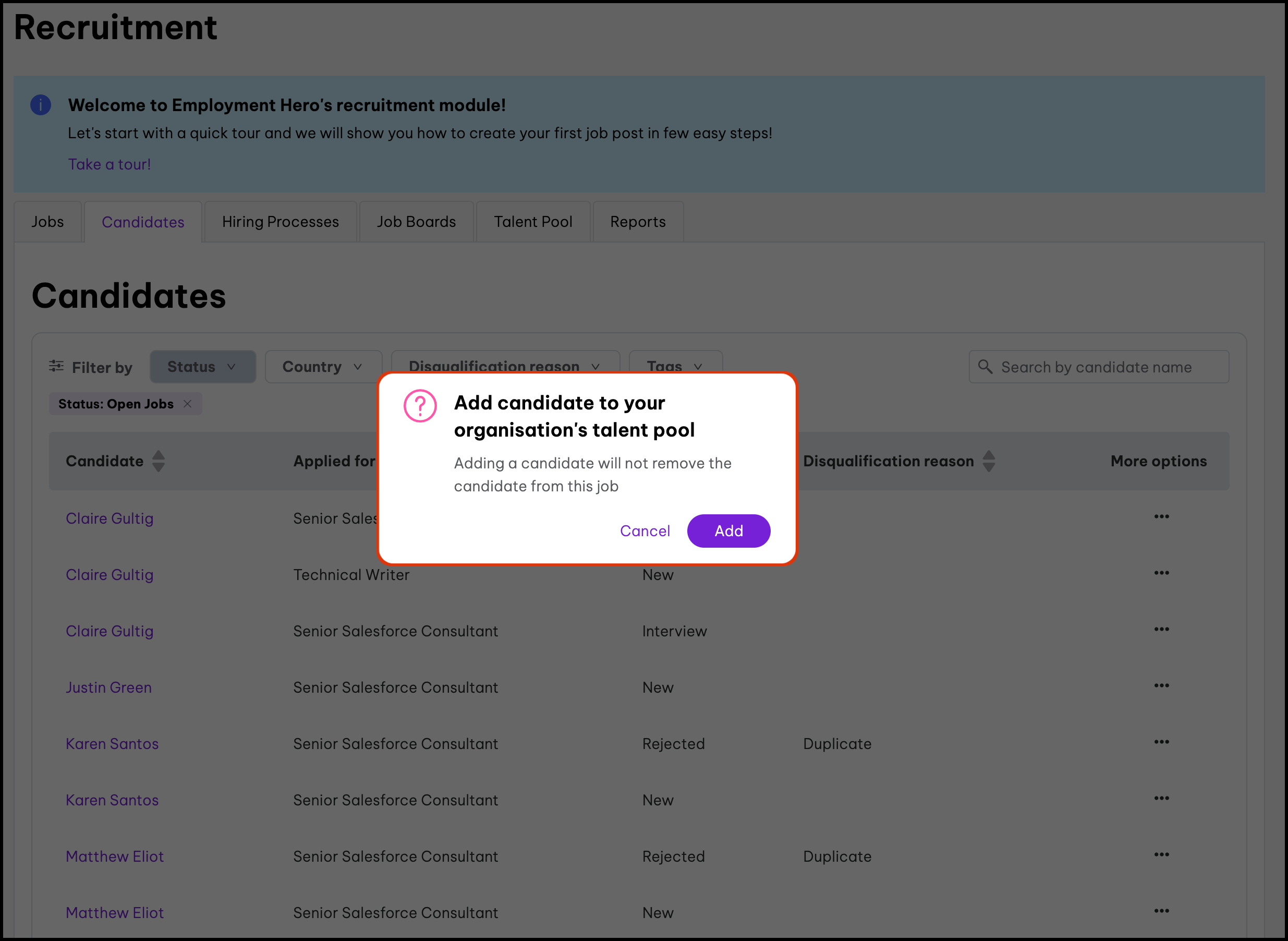1288x941 pixels.
Task: Click the search magnifier icon
Action: [985, 367]
